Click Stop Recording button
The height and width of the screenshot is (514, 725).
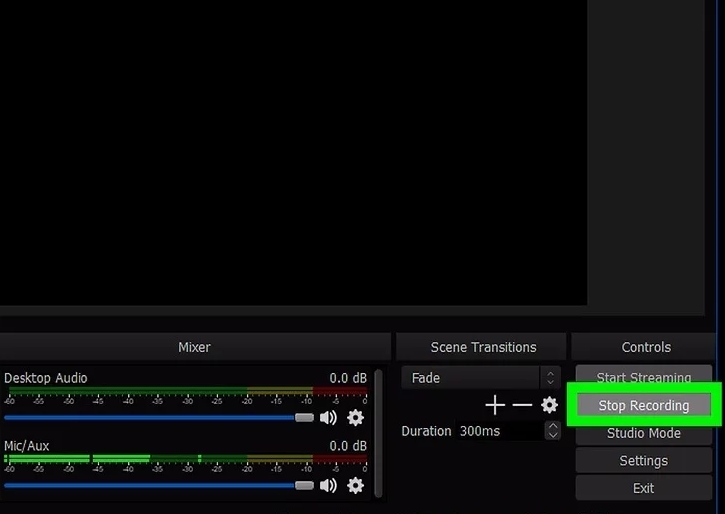pos(644,405)
